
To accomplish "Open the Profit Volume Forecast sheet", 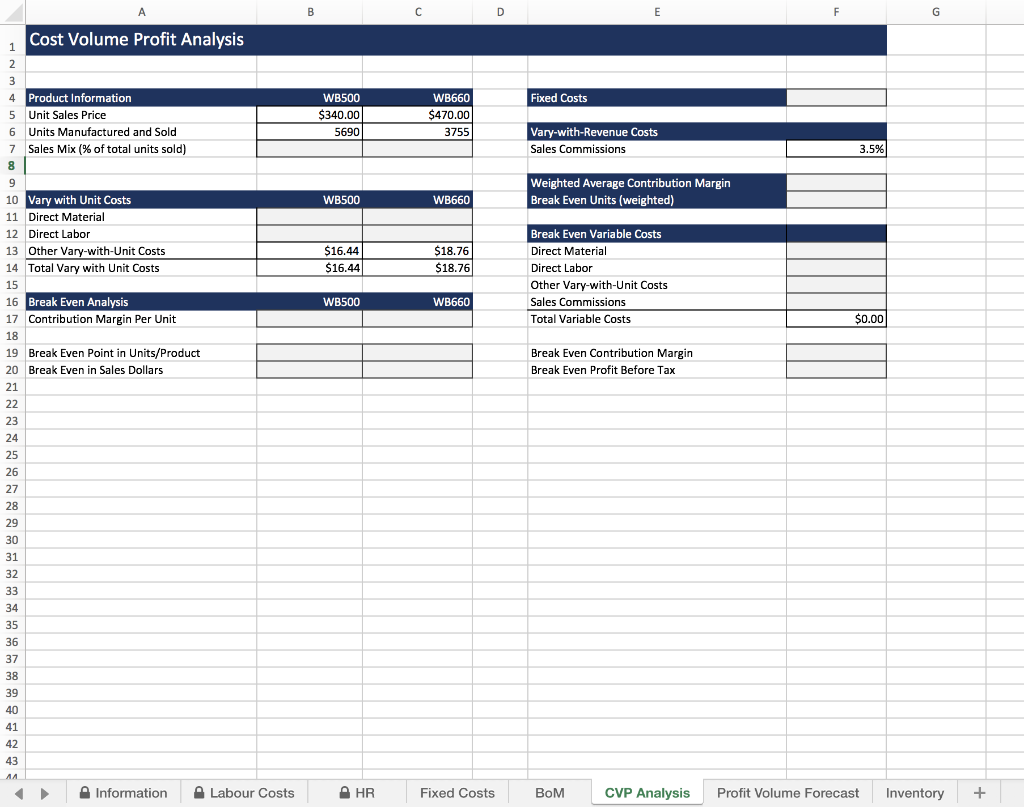I will [x=788, y=792].
